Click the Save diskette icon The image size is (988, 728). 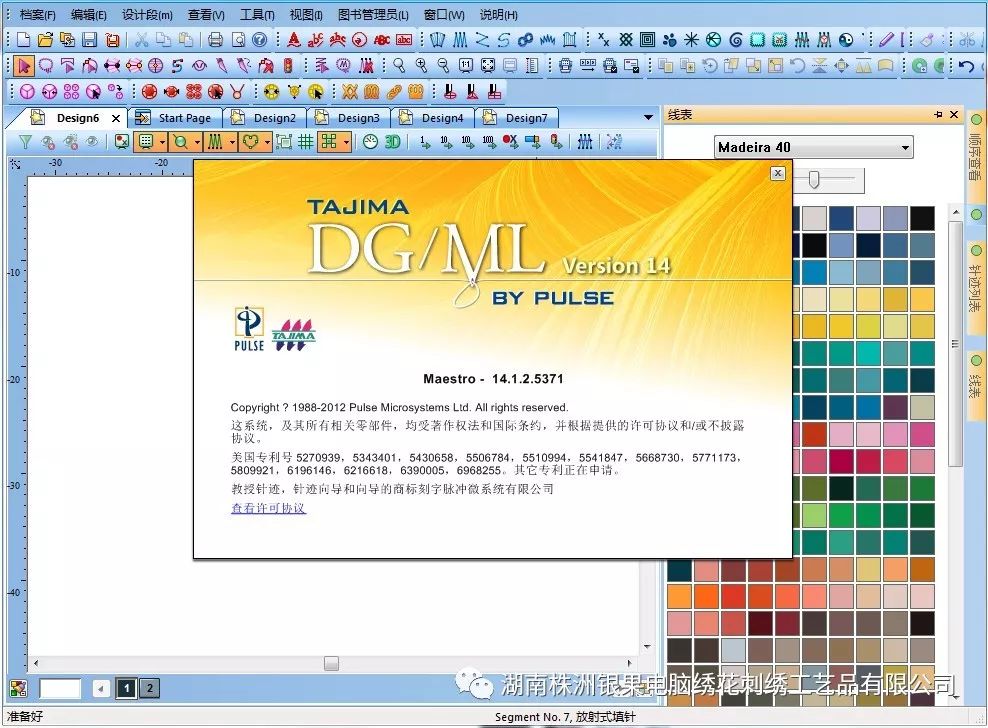[90, 40]
